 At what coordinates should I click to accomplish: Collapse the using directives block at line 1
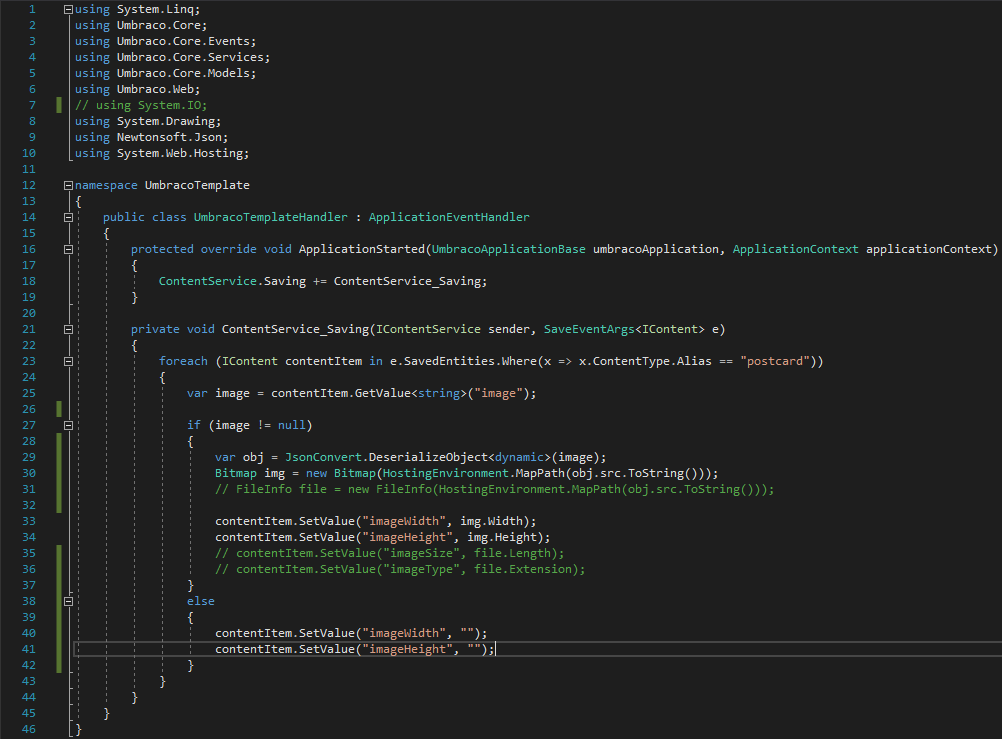tap(68, 10)
